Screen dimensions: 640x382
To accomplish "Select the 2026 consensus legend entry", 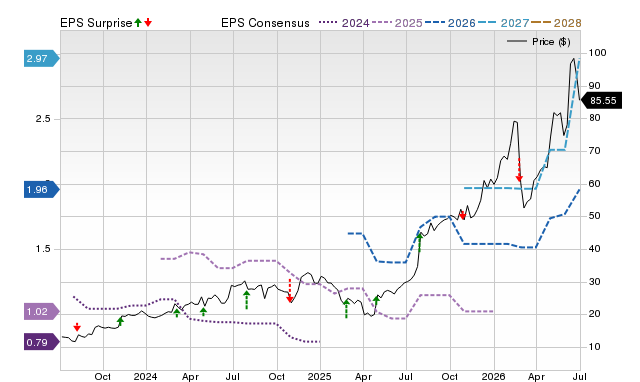I will click(x=450, y=23).
